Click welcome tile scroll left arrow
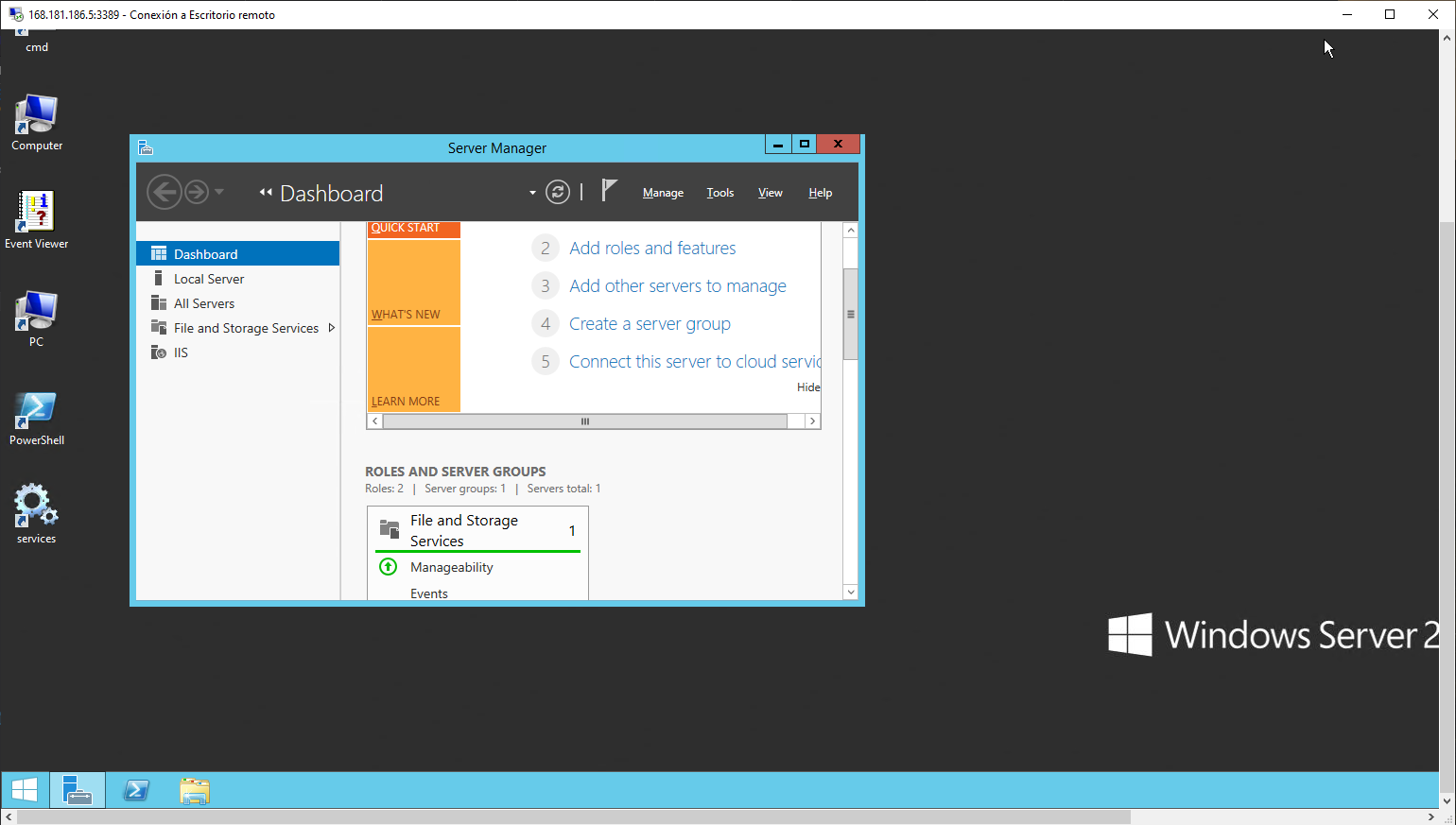 (x=375, y=421)
